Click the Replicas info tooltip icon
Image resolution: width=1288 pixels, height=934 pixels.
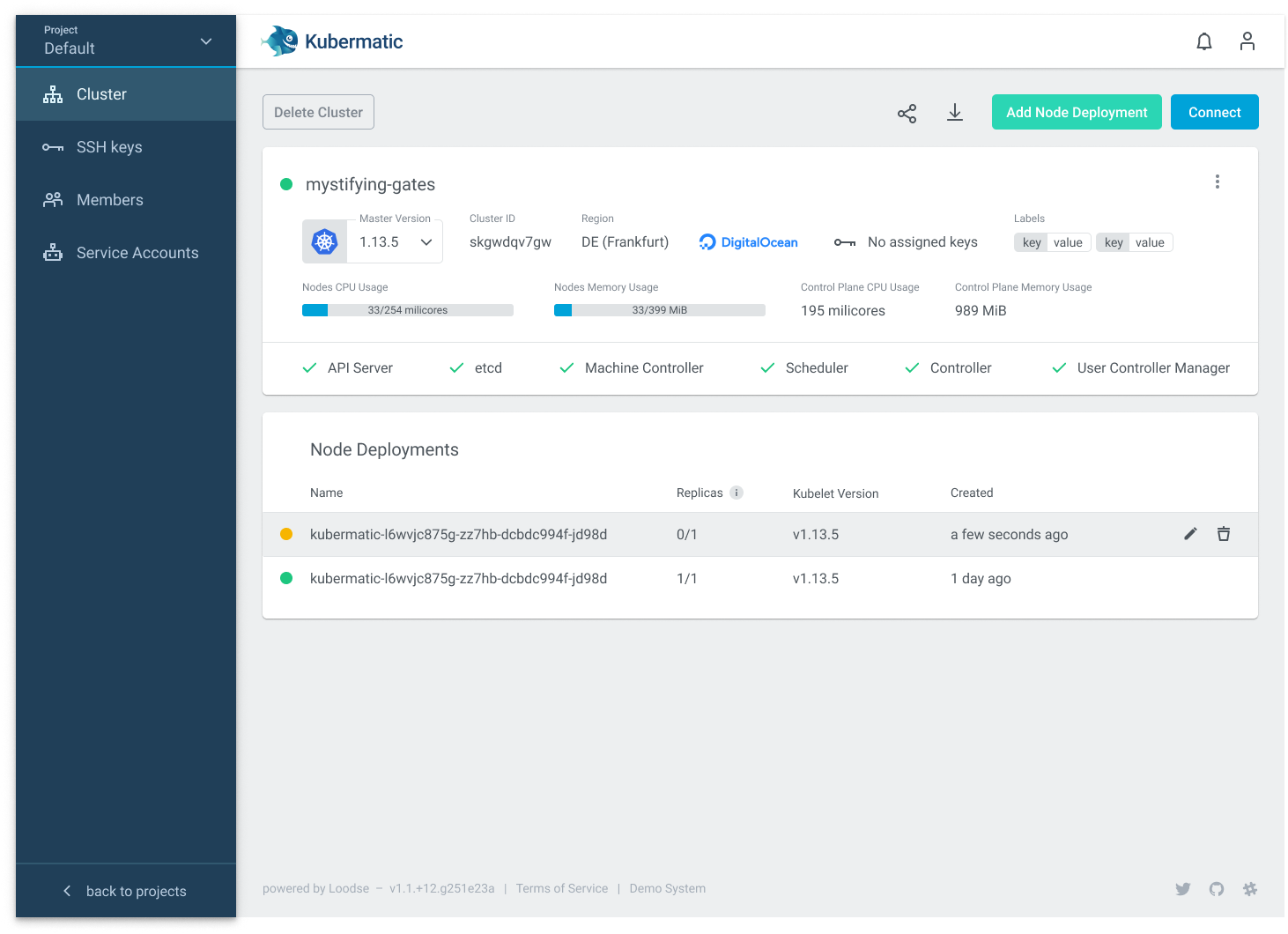pos(737,493)
